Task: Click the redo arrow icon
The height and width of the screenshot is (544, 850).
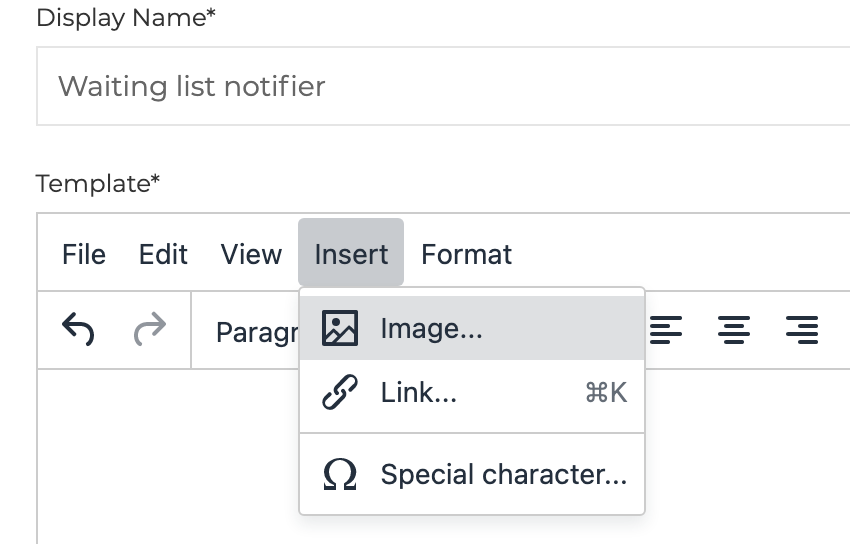Action: (x=149, y=329)
